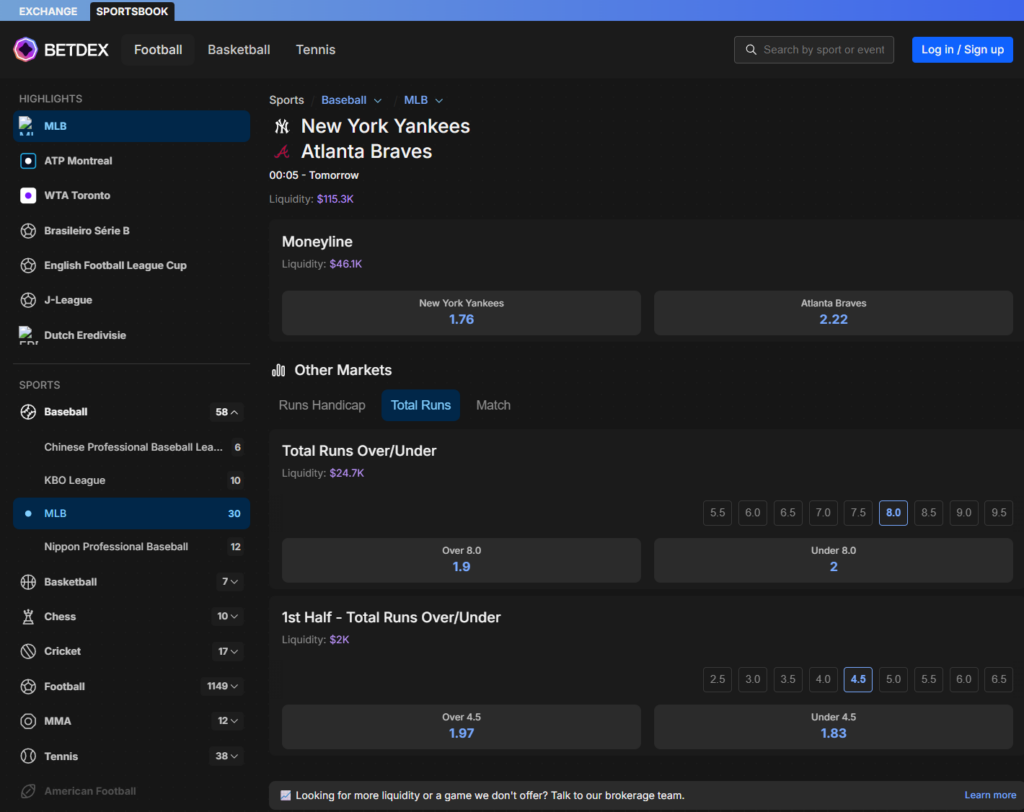1024x812 pixels.
Task: Click the Log in / Sign up button
Action: (x=962, y=50)
